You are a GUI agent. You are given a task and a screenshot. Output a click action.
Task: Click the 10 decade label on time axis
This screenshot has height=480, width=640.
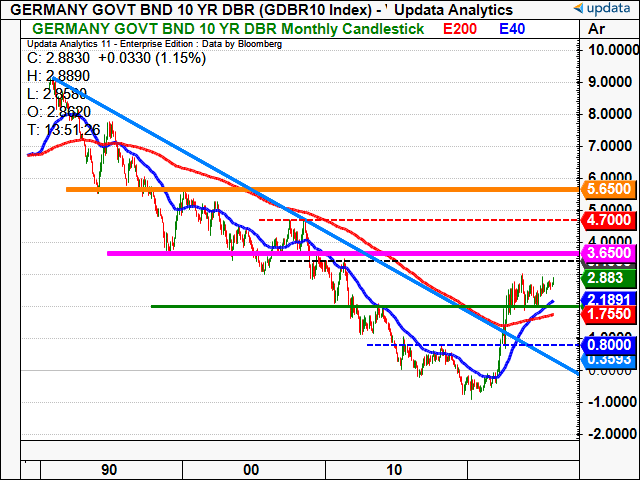click(394, 469)
